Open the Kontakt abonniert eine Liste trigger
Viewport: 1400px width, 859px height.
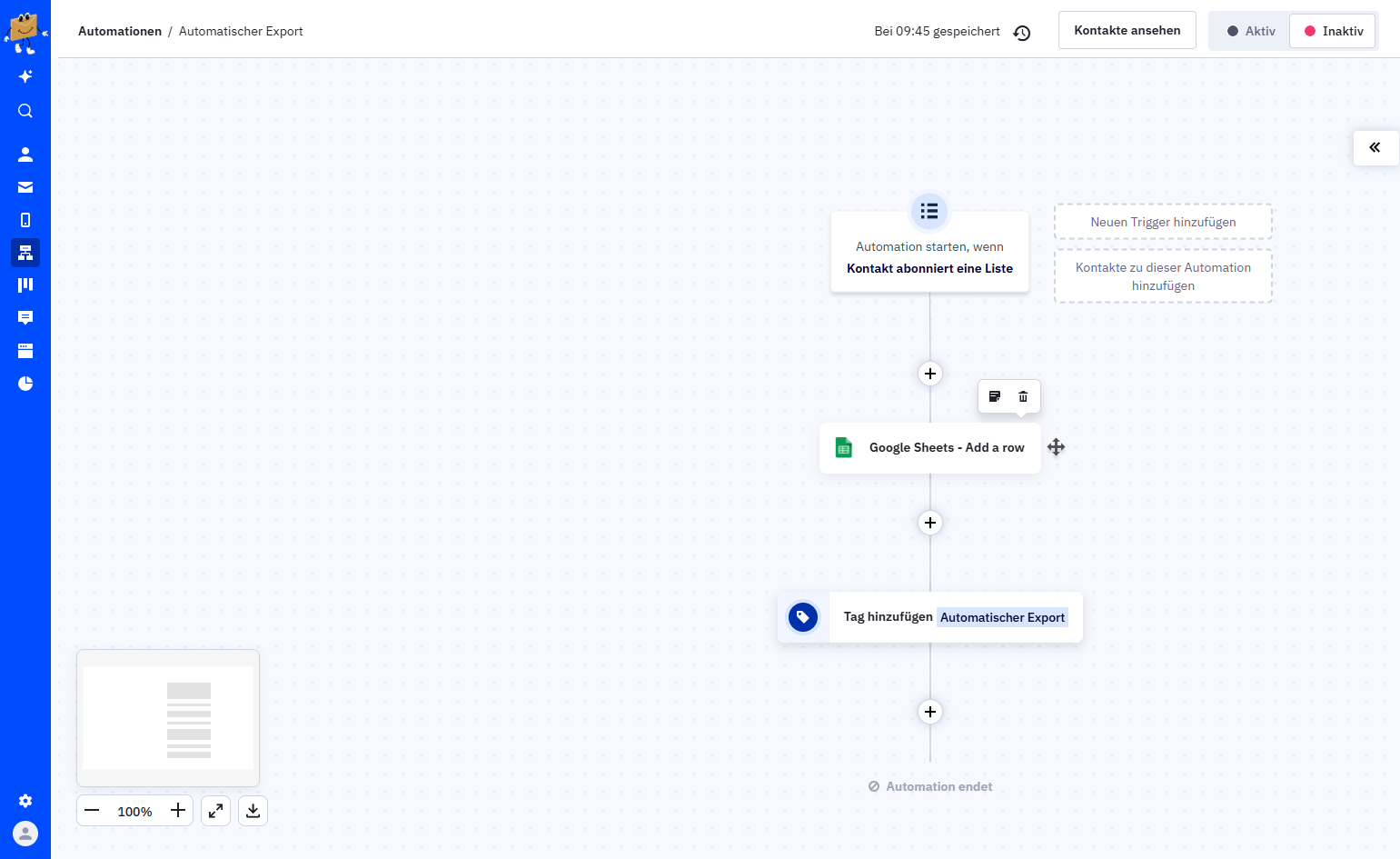[x=929, y=253]
